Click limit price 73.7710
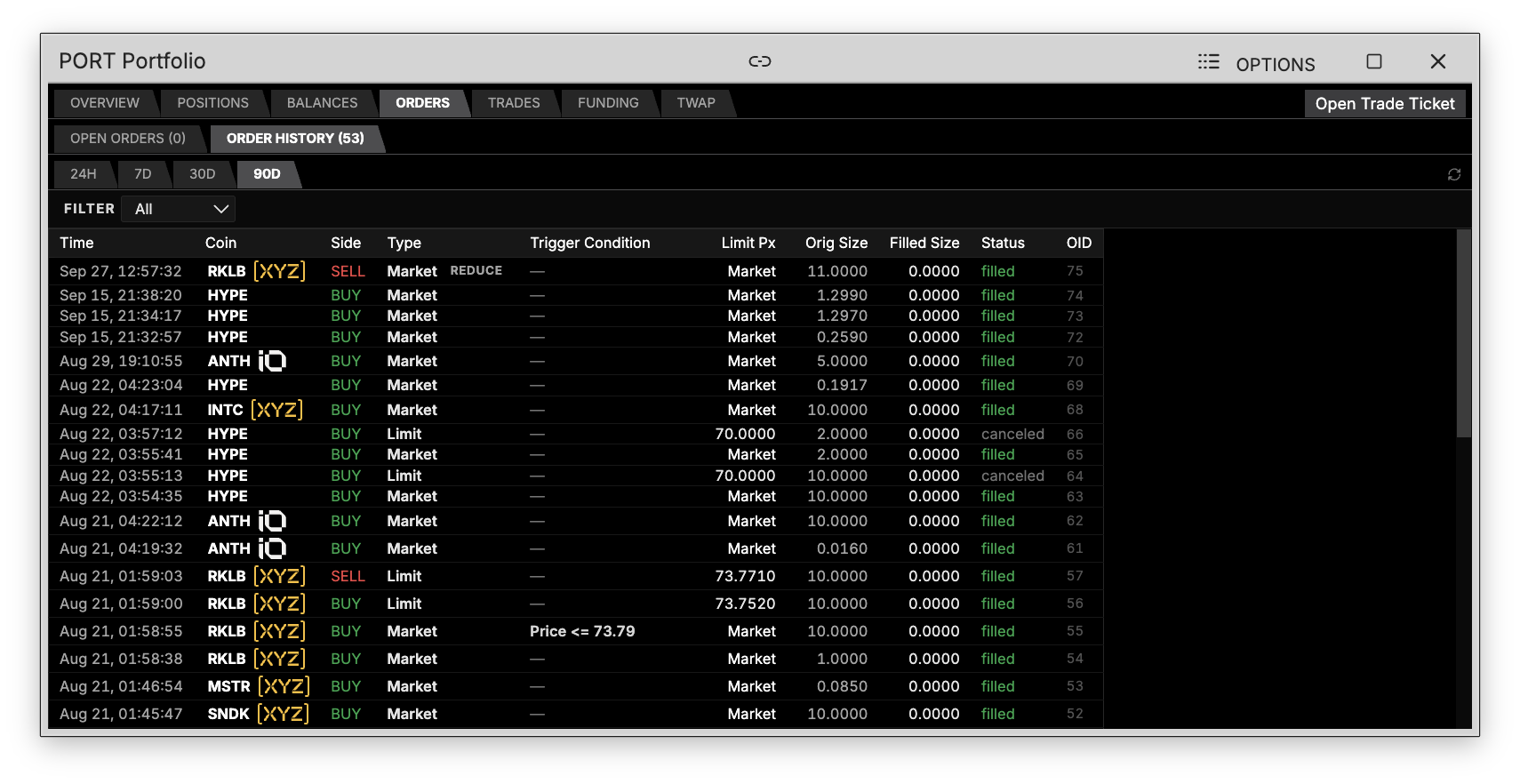This screenshot has width=1520, height=784. pyautogui.click(x=745, y=576)
